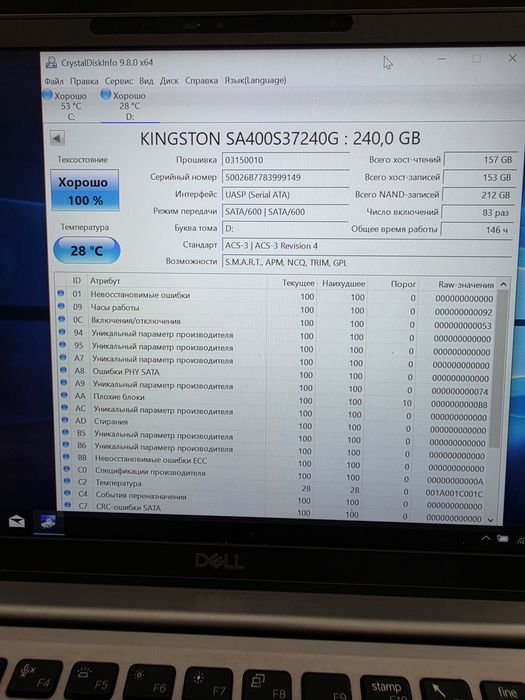The image size is (525, 700).
Task: Click the volume letter field D:
Action: pos(285,229)
